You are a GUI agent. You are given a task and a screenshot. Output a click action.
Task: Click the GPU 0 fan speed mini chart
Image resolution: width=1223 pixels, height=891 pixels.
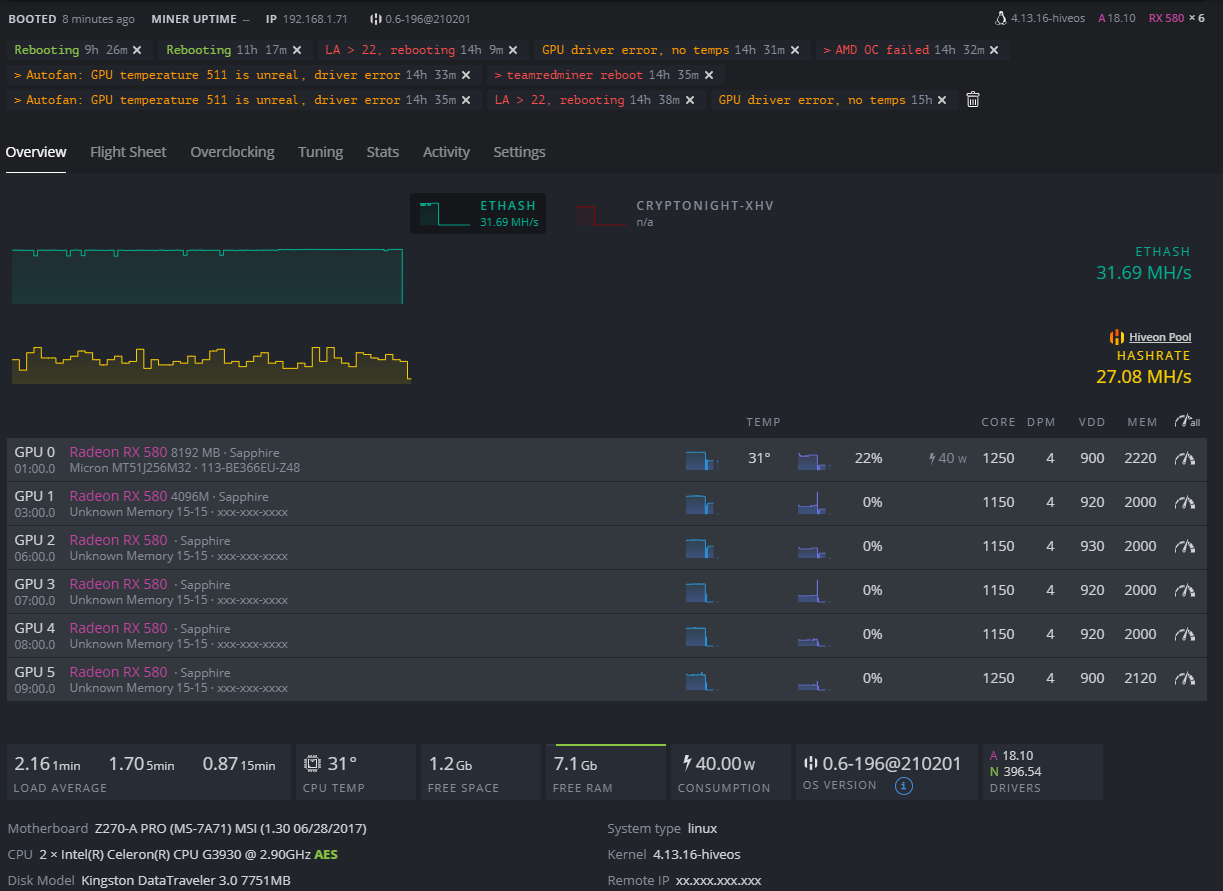click(x=814, y=460)
